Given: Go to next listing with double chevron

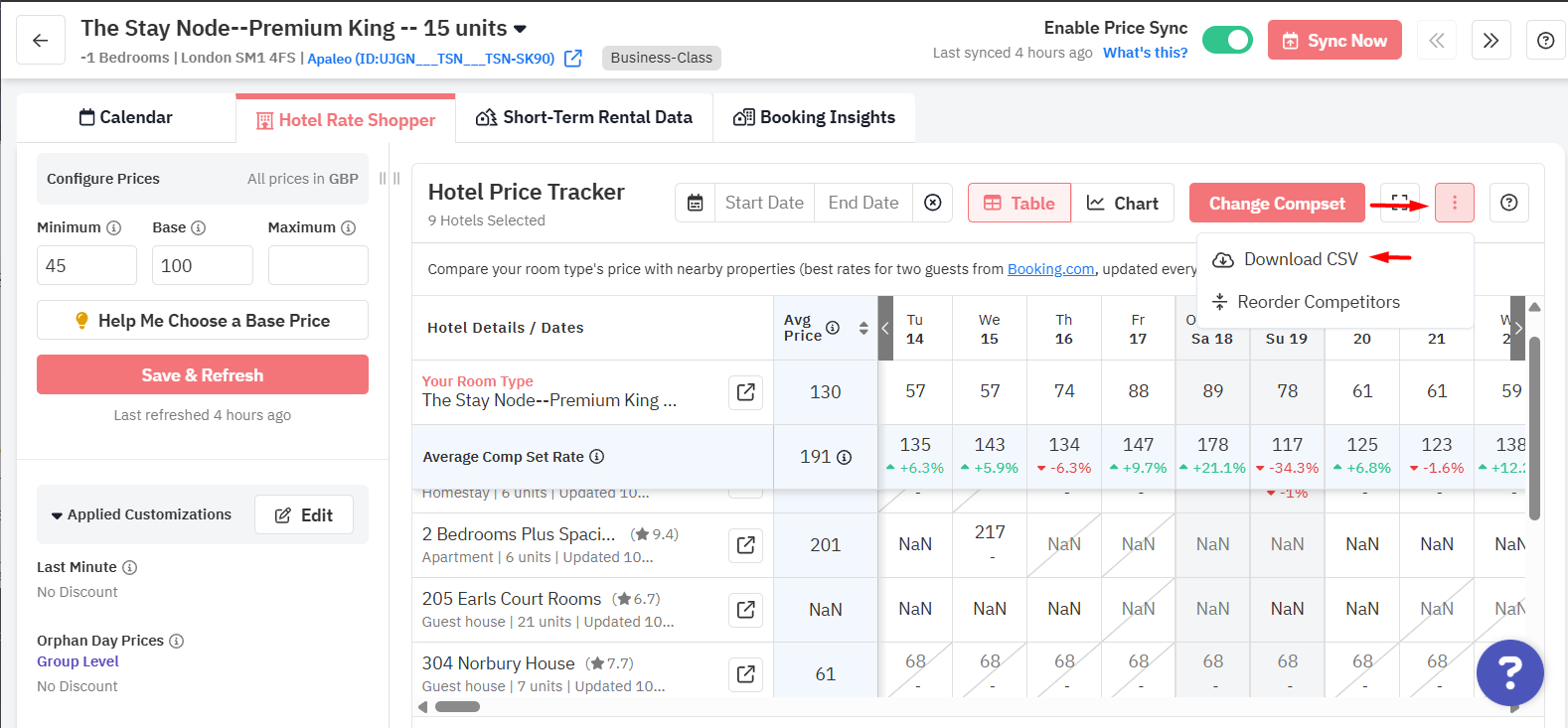Looking at the screenshot, I should click(1490, 41).
